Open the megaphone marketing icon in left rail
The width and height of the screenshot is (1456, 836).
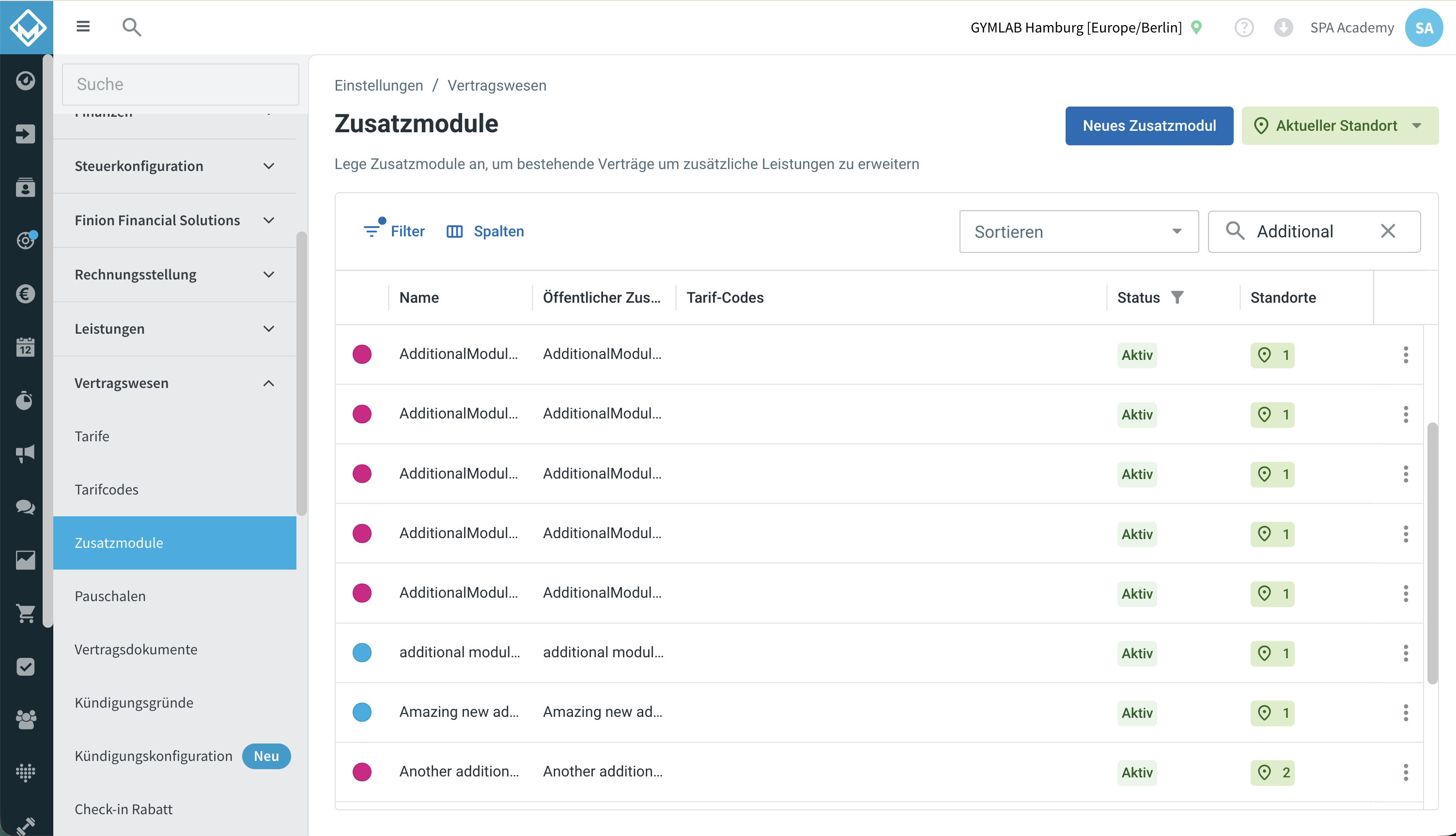point(25,453)
